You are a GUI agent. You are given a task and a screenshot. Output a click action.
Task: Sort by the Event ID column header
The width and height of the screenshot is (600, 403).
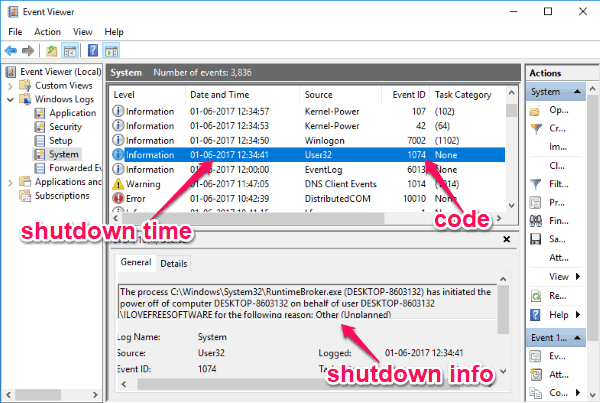[406, 95]
